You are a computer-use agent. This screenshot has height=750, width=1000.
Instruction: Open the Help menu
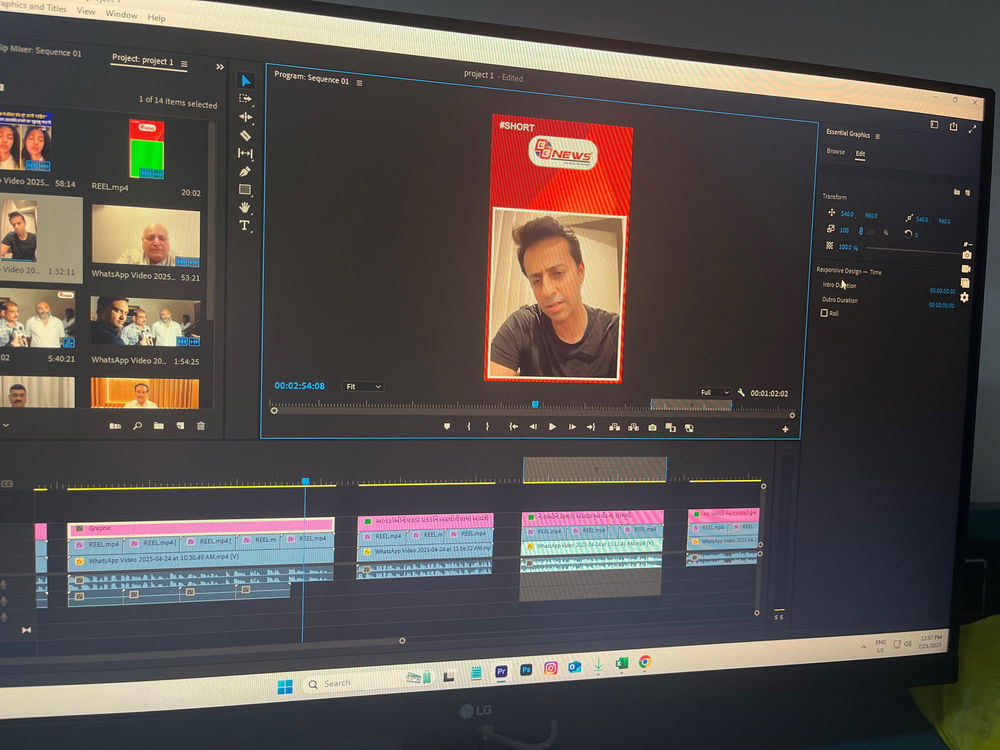[156, 17]
